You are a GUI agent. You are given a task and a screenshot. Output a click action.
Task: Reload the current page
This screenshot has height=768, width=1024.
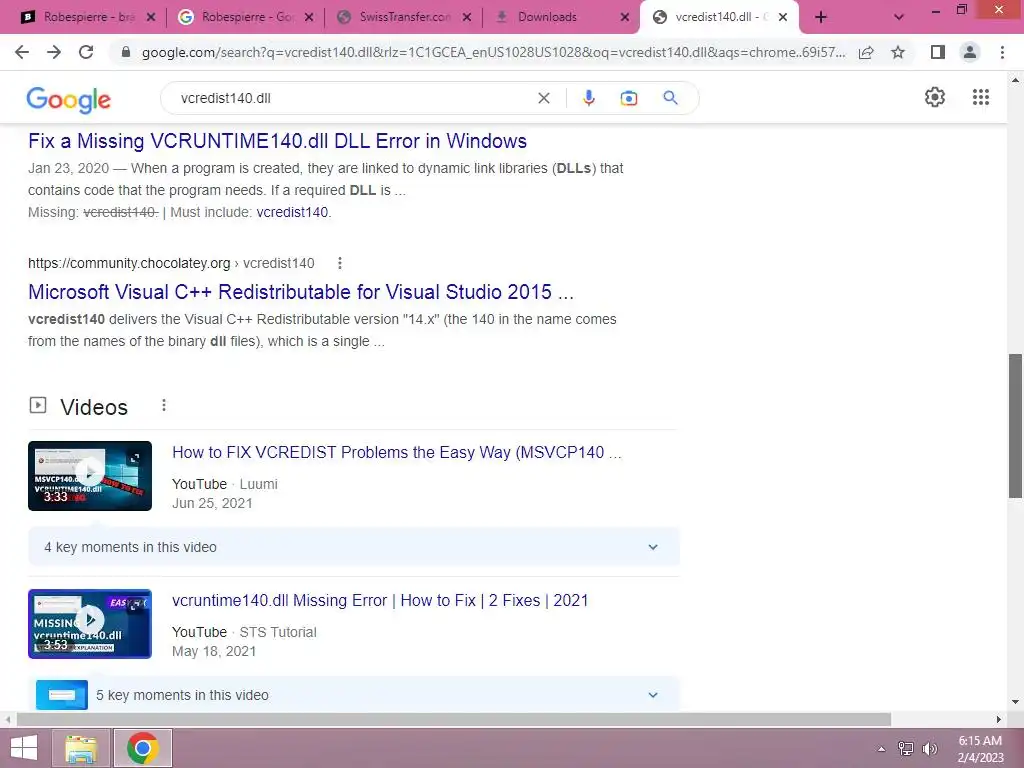(86, 52)
